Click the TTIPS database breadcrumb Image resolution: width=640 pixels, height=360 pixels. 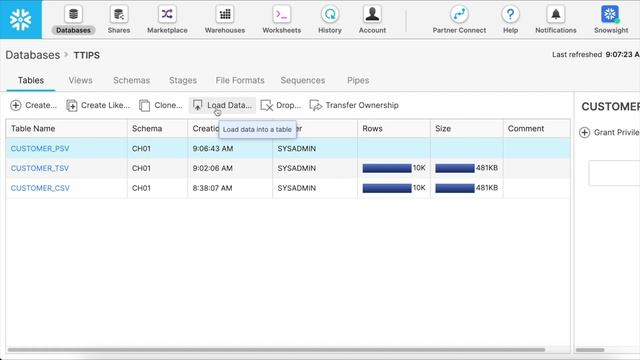(x=87, y=55)
